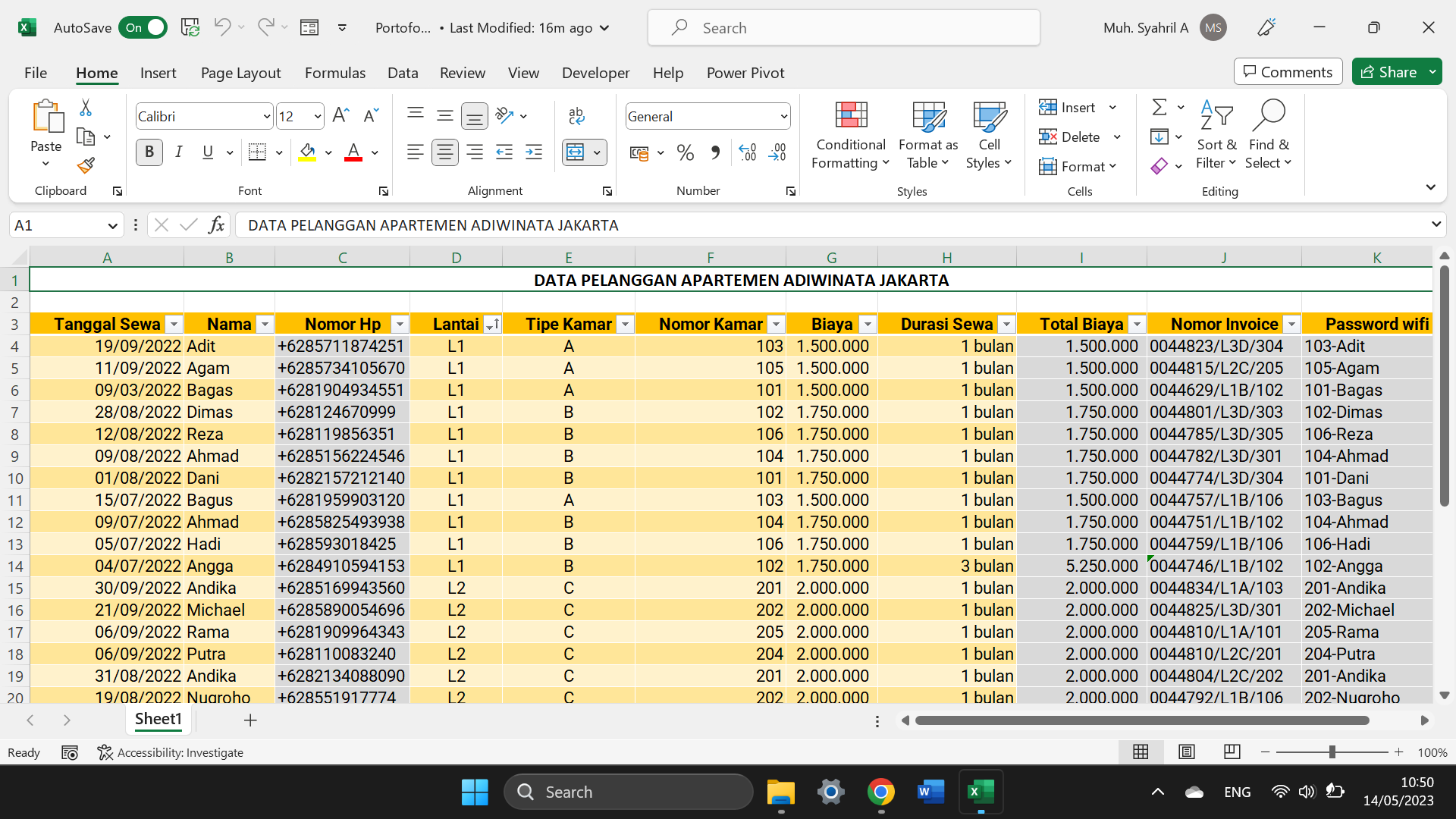
Task: Open the General number format dropdown
Action: click(x=783, y=117)
